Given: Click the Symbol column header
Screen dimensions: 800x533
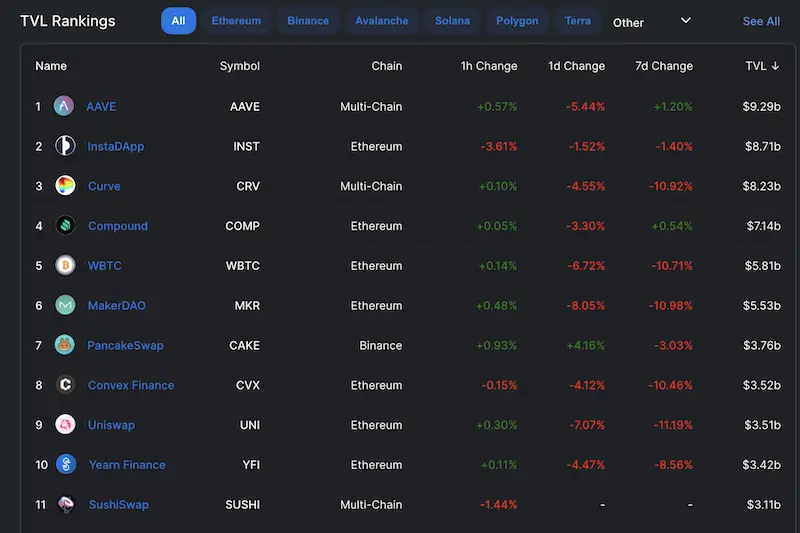Looking at the screenshot, I should [x=240, y=66].
